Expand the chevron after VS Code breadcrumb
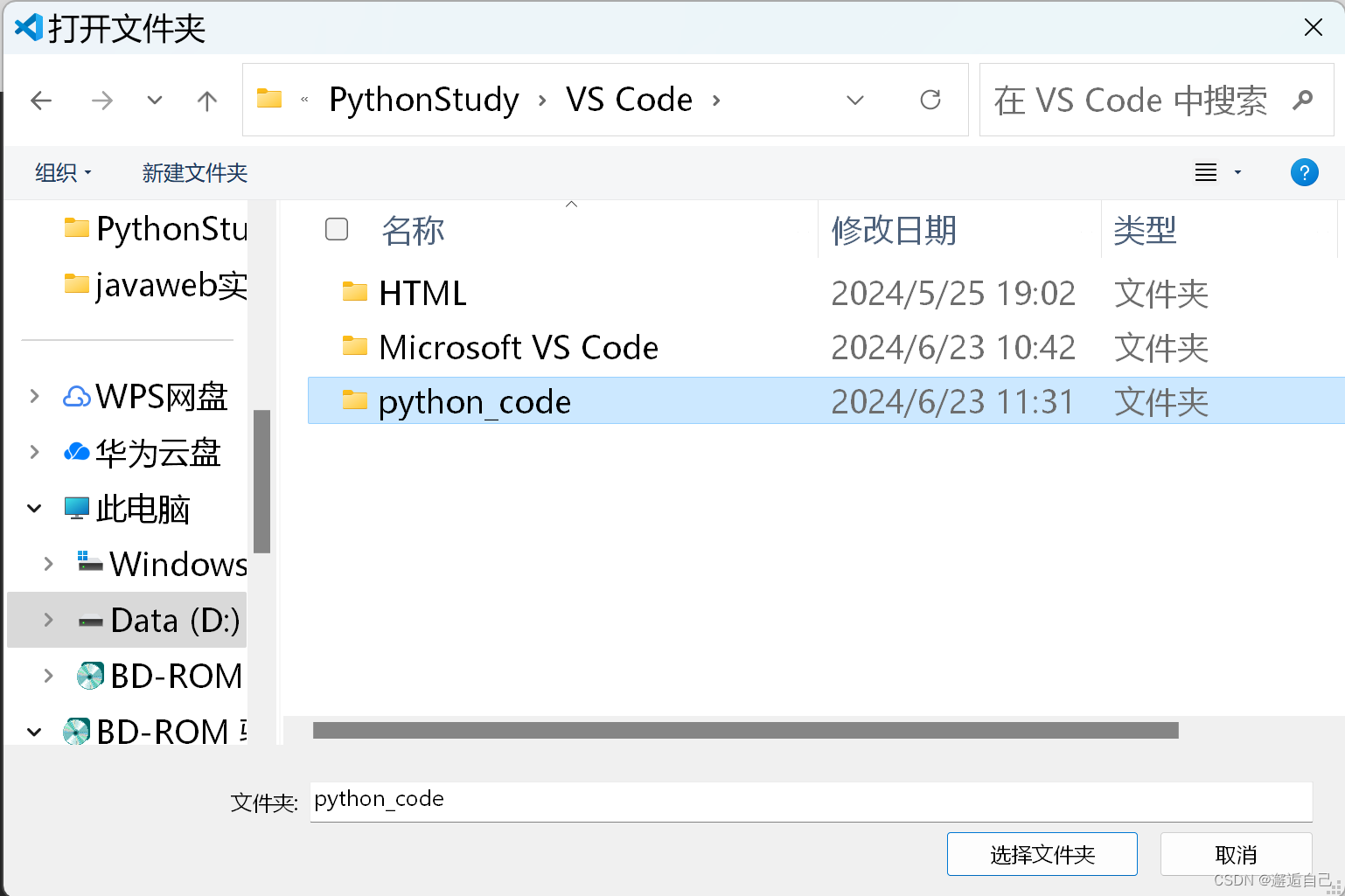The height and width of the screenshot is (896, 1345). tap(716, 101)
